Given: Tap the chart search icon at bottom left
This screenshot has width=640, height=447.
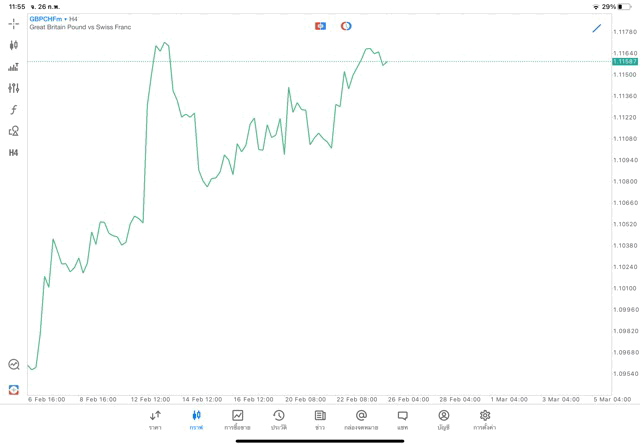Looking at the screenshot, I should (14, 365).
